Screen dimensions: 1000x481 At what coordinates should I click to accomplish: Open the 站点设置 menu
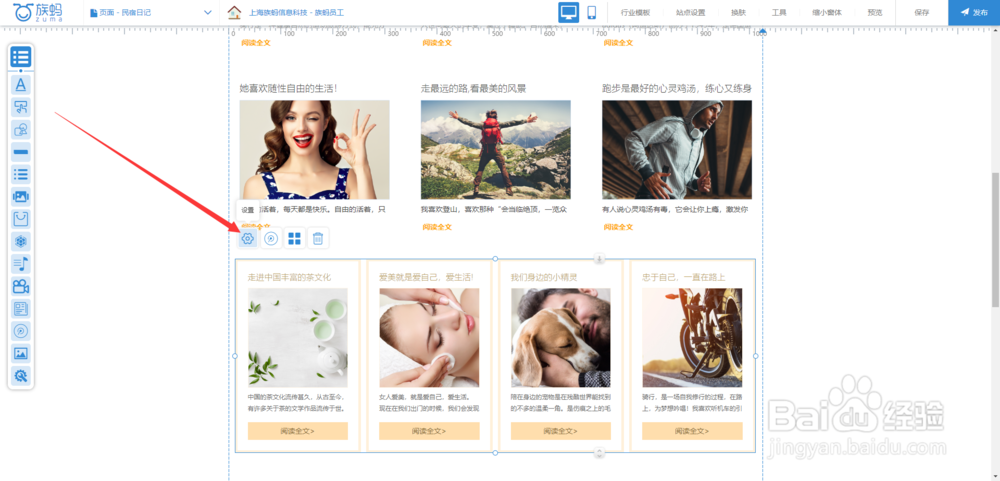[x=691, y=12]
